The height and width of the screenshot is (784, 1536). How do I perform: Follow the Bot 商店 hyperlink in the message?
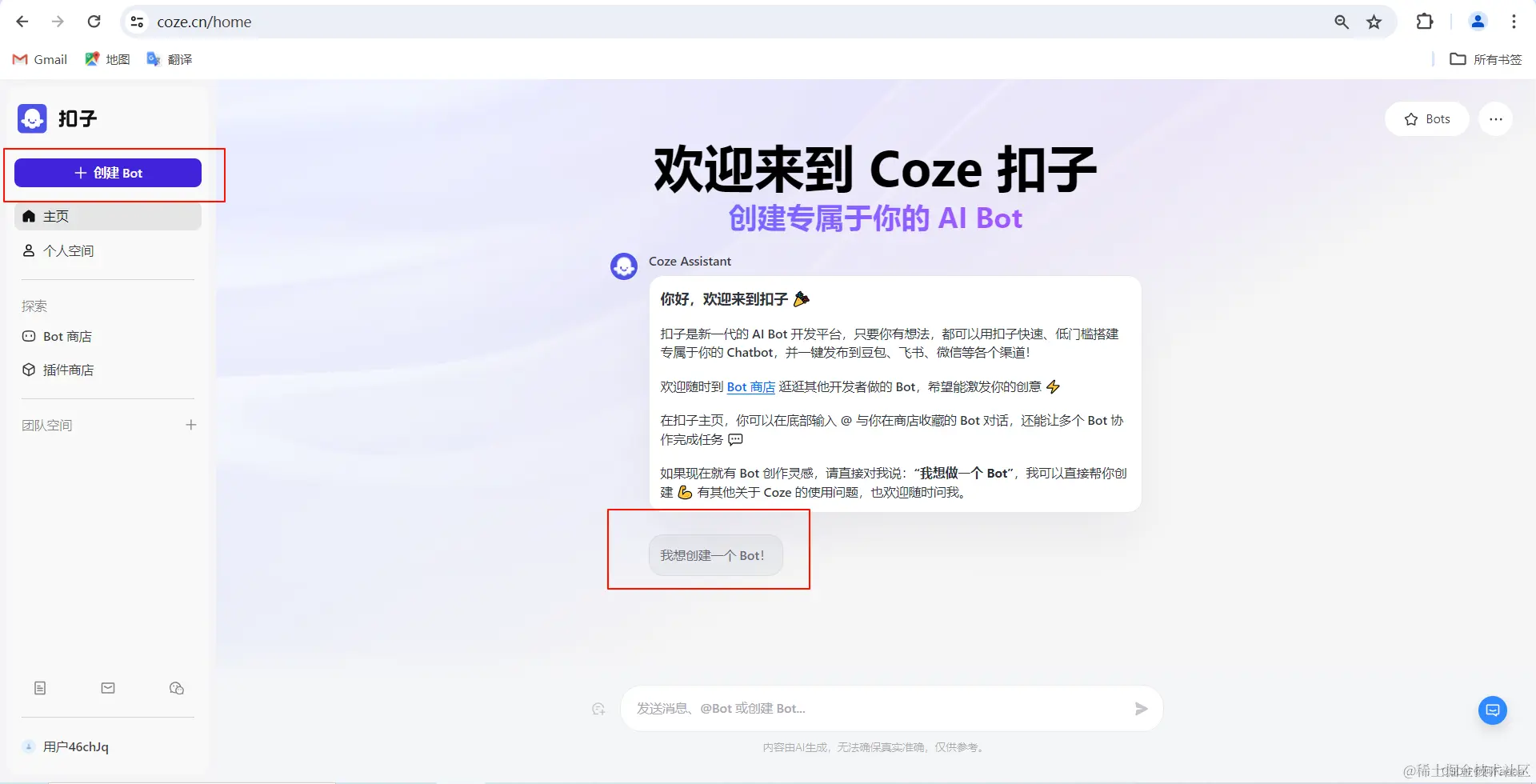pos(750,386)
